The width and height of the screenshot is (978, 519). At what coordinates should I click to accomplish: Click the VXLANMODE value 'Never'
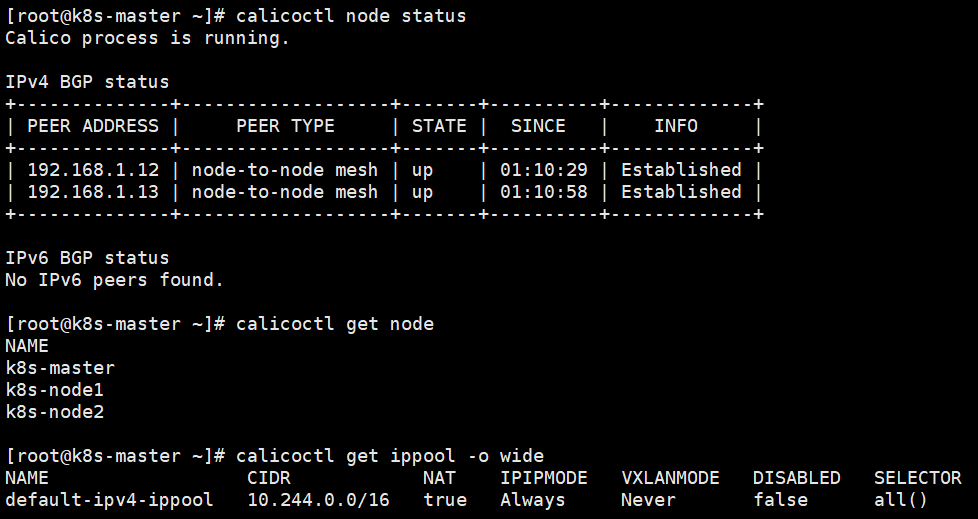[648, 500]
